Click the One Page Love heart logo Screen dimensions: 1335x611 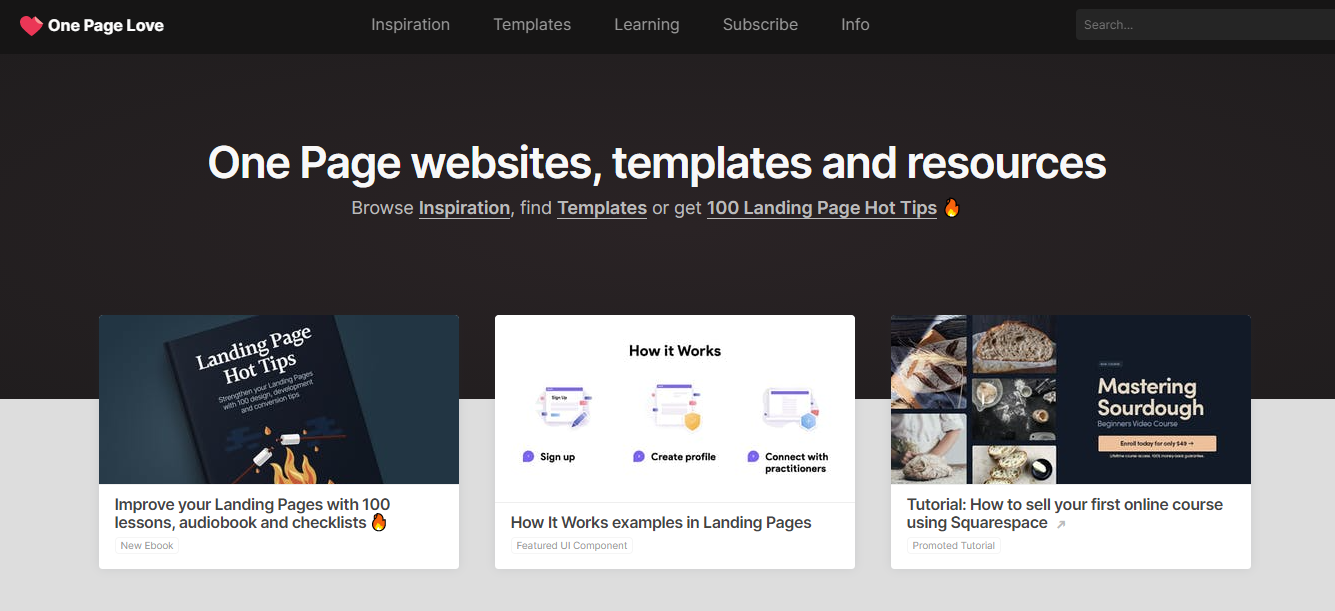coord(31,26)
